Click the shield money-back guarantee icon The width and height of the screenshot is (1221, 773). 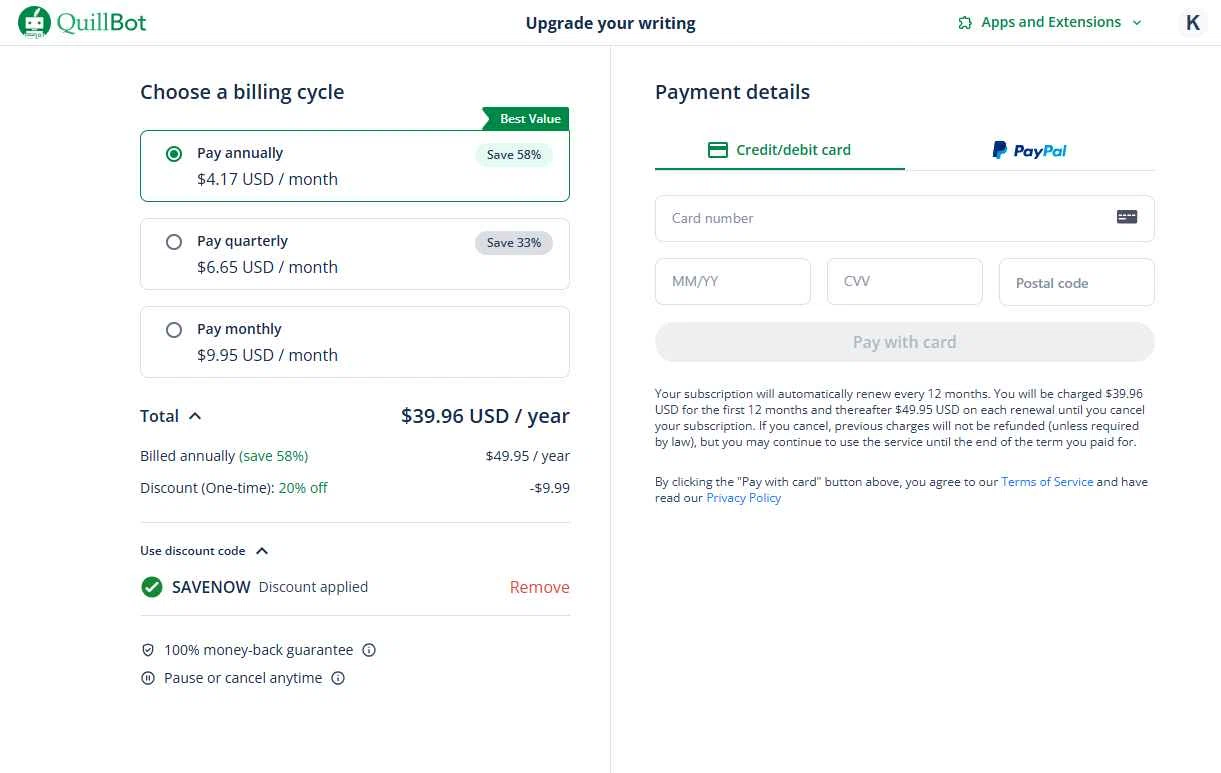(148, 650)
